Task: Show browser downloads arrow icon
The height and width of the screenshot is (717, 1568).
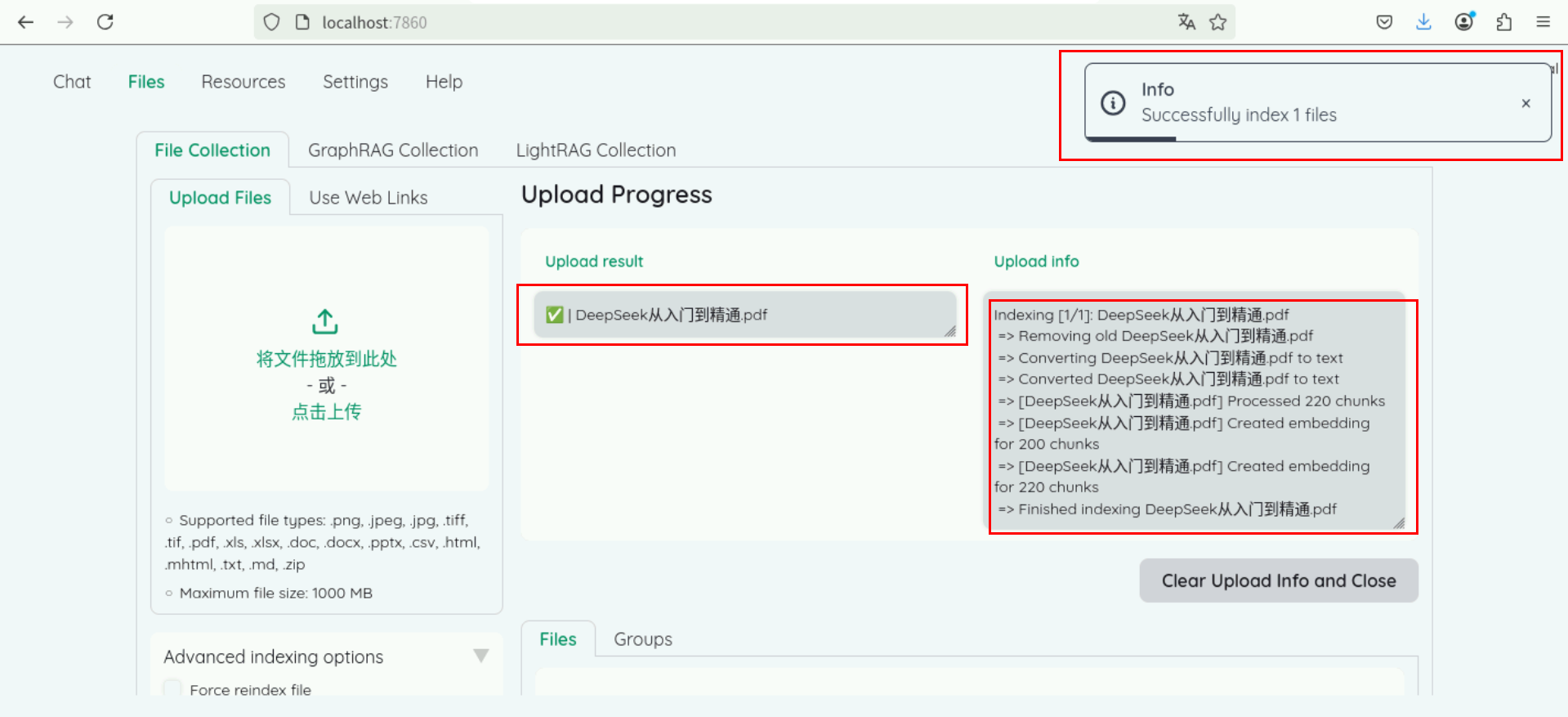Action: [1424, 22]
